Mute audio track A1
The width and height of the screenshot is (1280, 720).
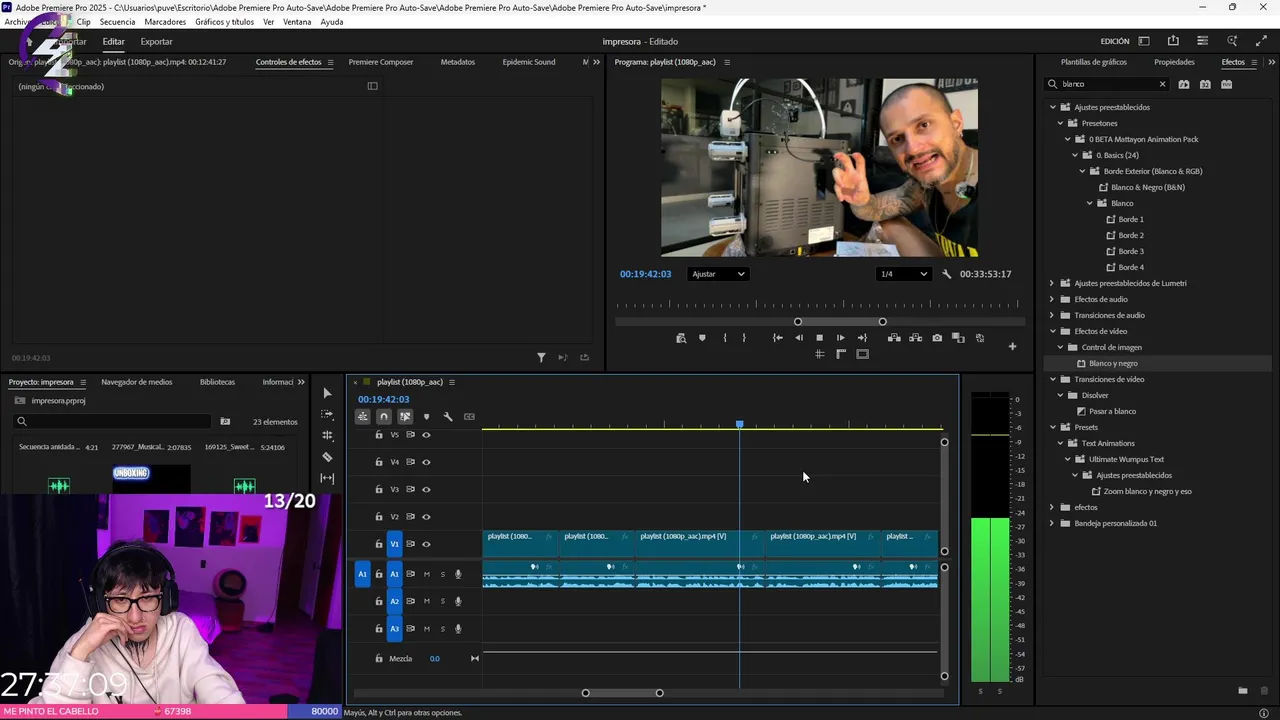point(427,574)
